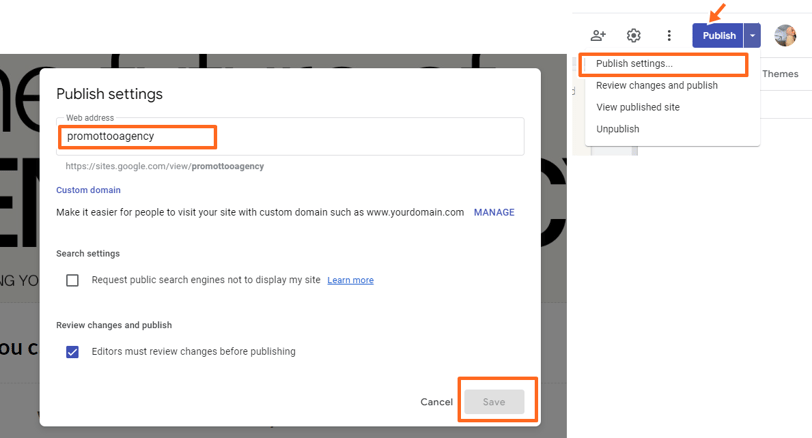Switch to the Themes tab
This screenshot has width=812, height=438.
click(780, 74)
